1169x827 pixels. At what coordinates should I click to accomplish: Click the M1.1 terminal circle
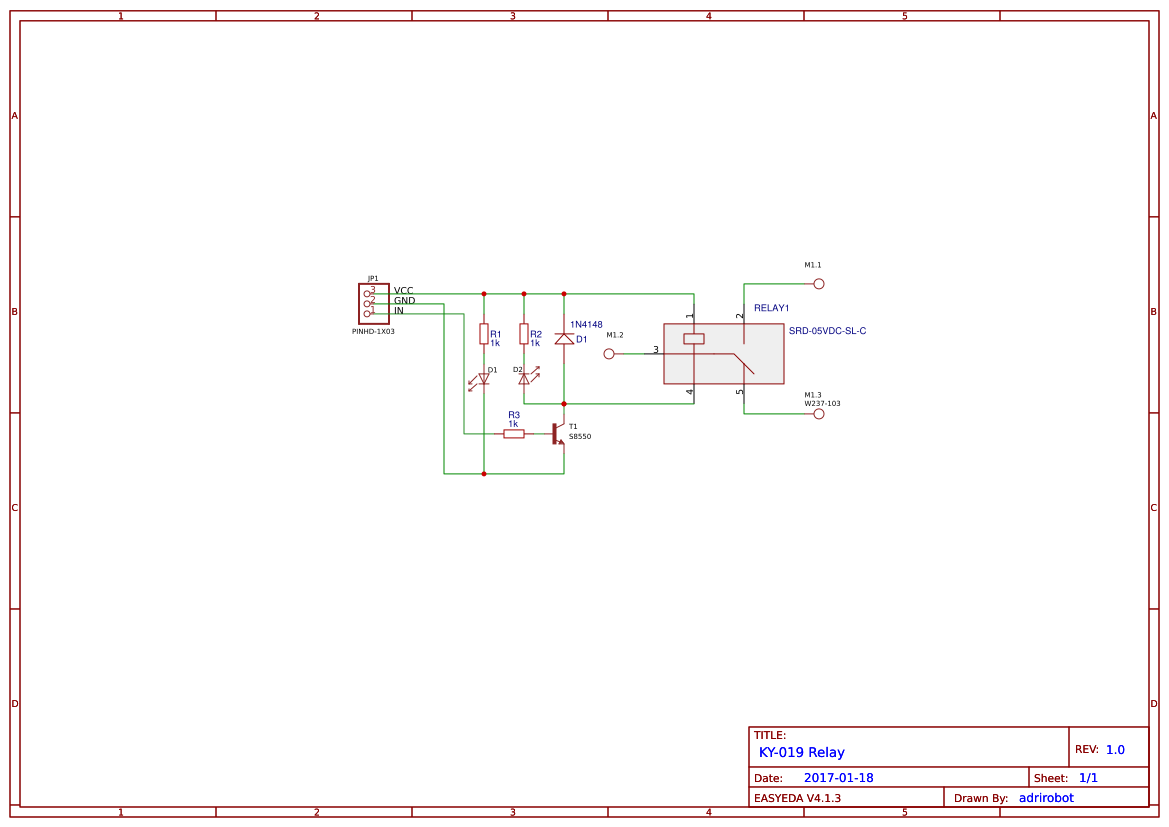819,284
